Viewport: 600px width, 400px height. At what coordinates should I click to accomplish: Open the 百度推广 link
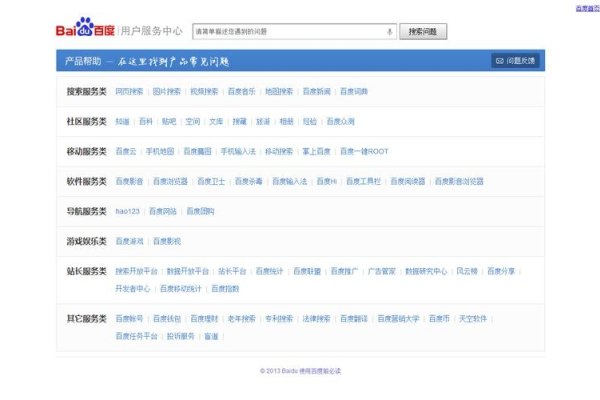(x=344, y=271)
